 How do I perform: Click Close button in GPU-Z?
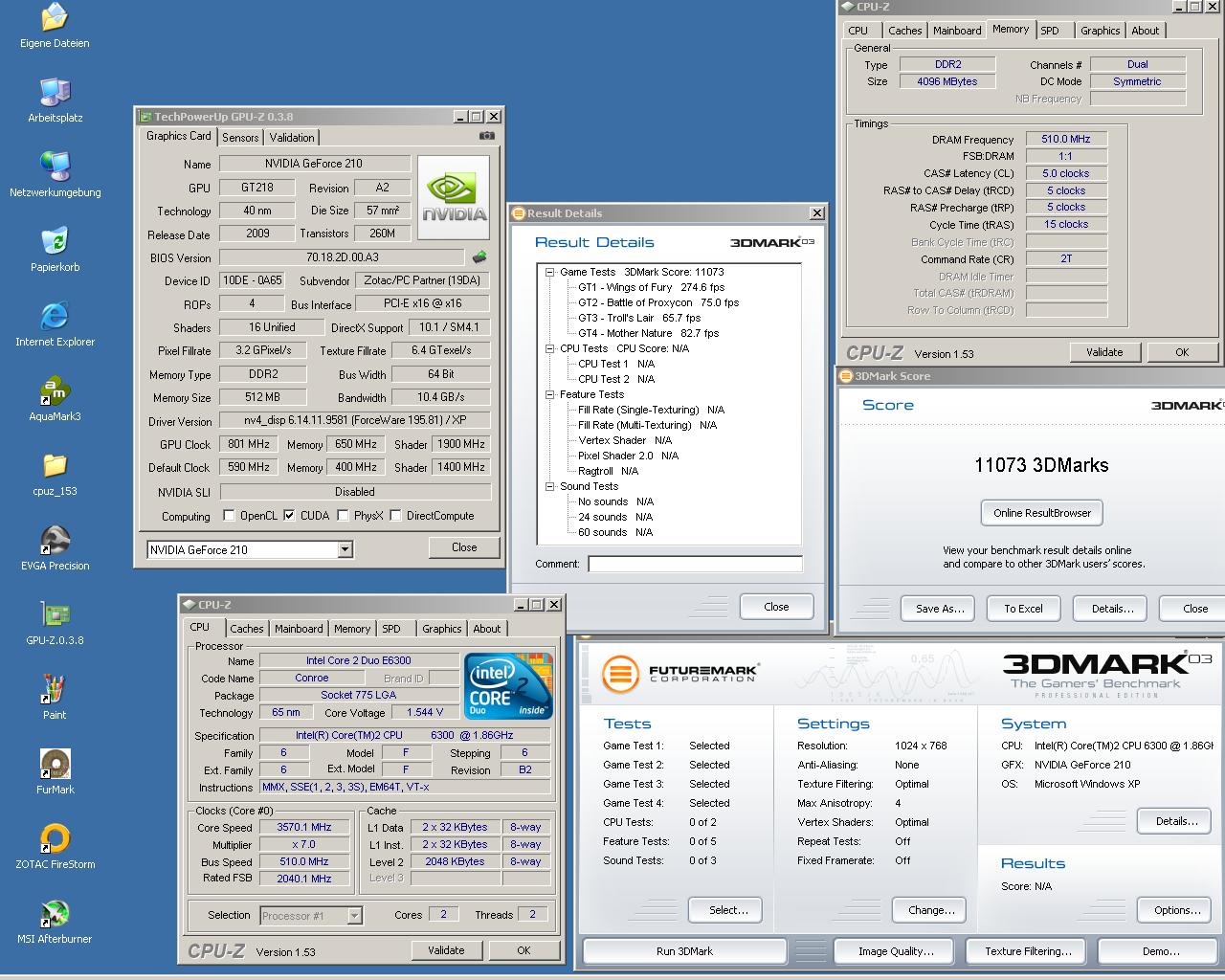coord(464,547)
